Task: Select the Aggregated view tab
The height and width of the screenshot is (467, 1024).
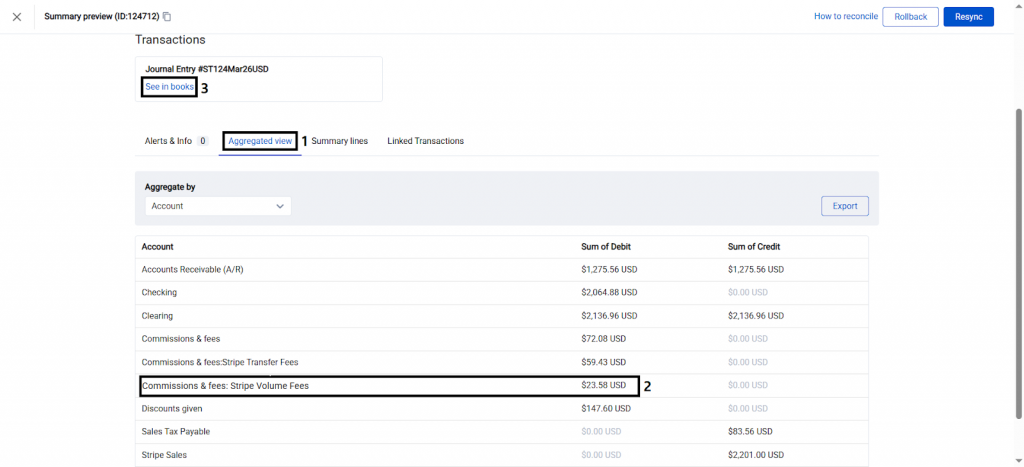Action: click(260, 141)
